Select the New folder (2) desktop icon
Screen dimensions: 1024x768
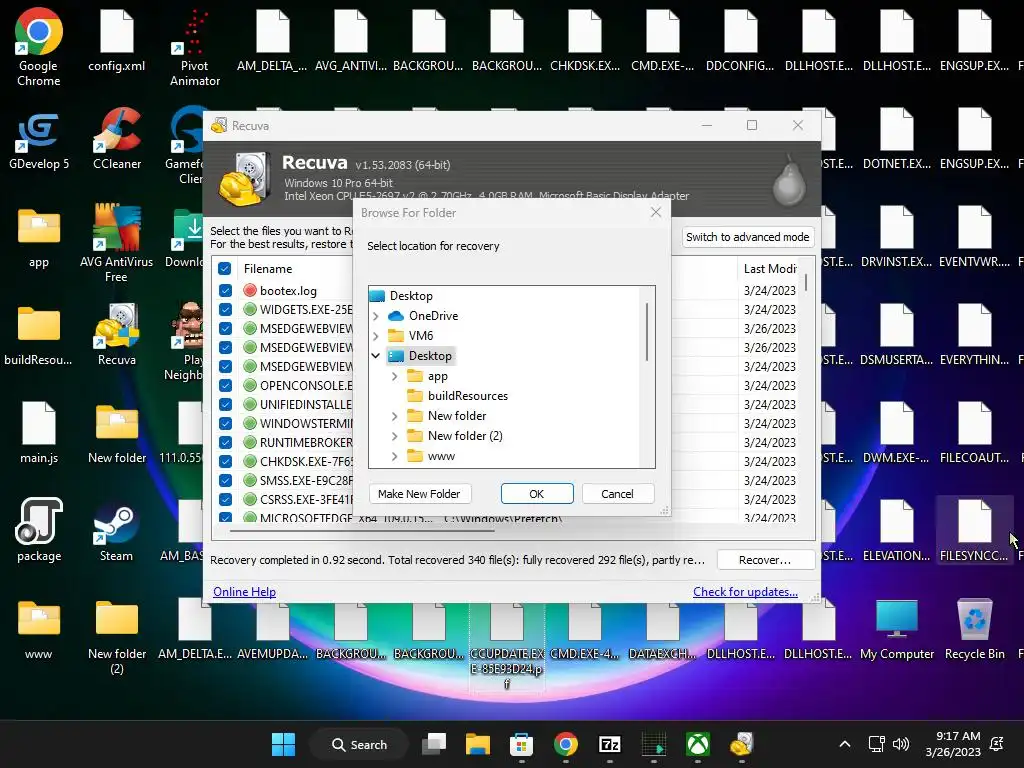point(117,636)
